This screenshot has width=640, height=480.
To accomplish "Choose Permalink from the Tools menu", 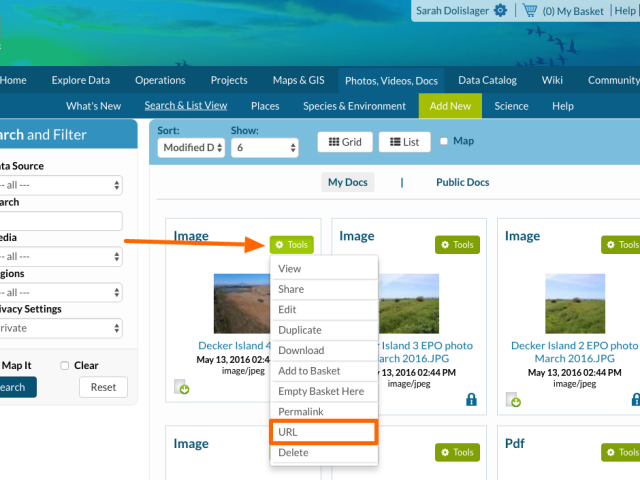I will [x=324, y=411].
